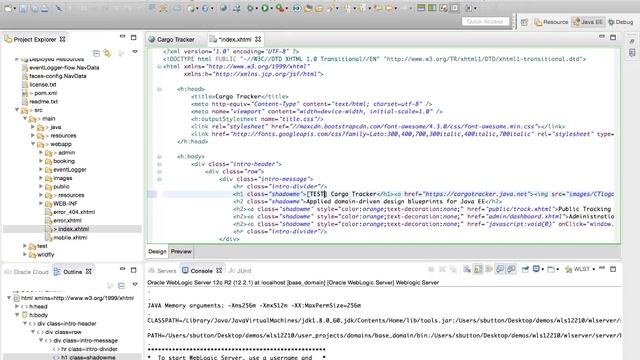Collapse the webapp folder node
The image size is (640, 360).
pyautogui.click(x=33, y=144)
